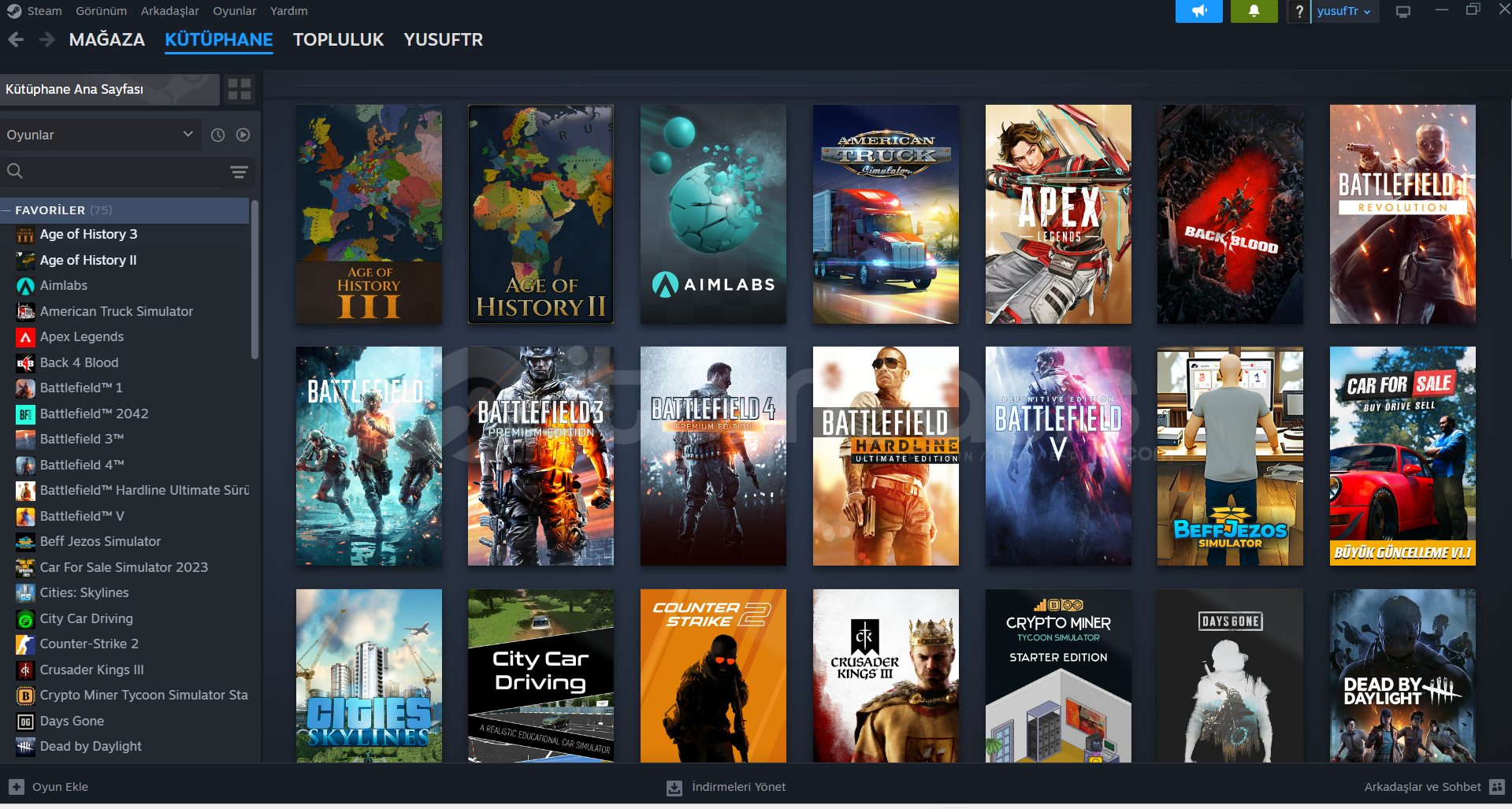Select City Car Driving icon in sidebar
Viewport: 1512px width, 809px height.
point(26,619)
